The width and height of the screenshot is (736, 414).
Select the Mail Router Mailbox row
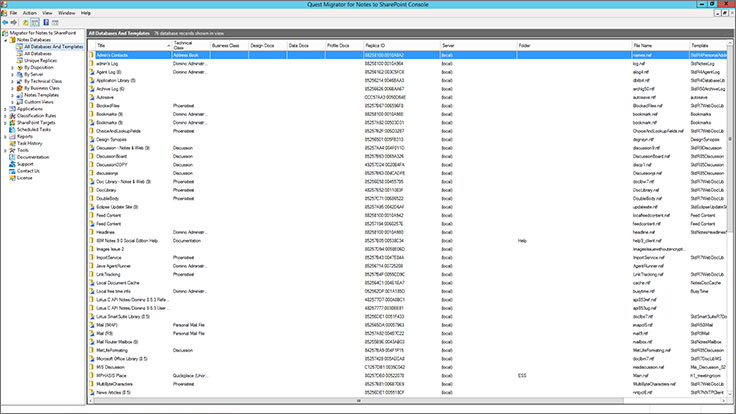click(x=407, y=342)
